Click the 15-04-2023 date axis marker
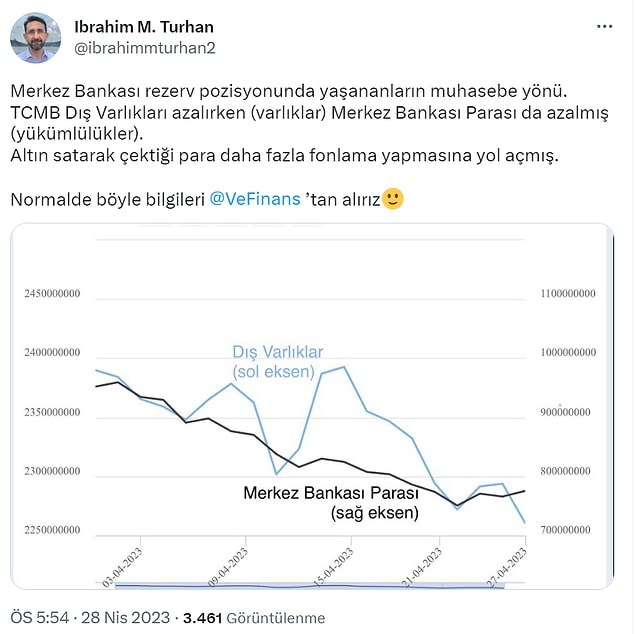The image size is (635, 634). [x=333, y=567]
